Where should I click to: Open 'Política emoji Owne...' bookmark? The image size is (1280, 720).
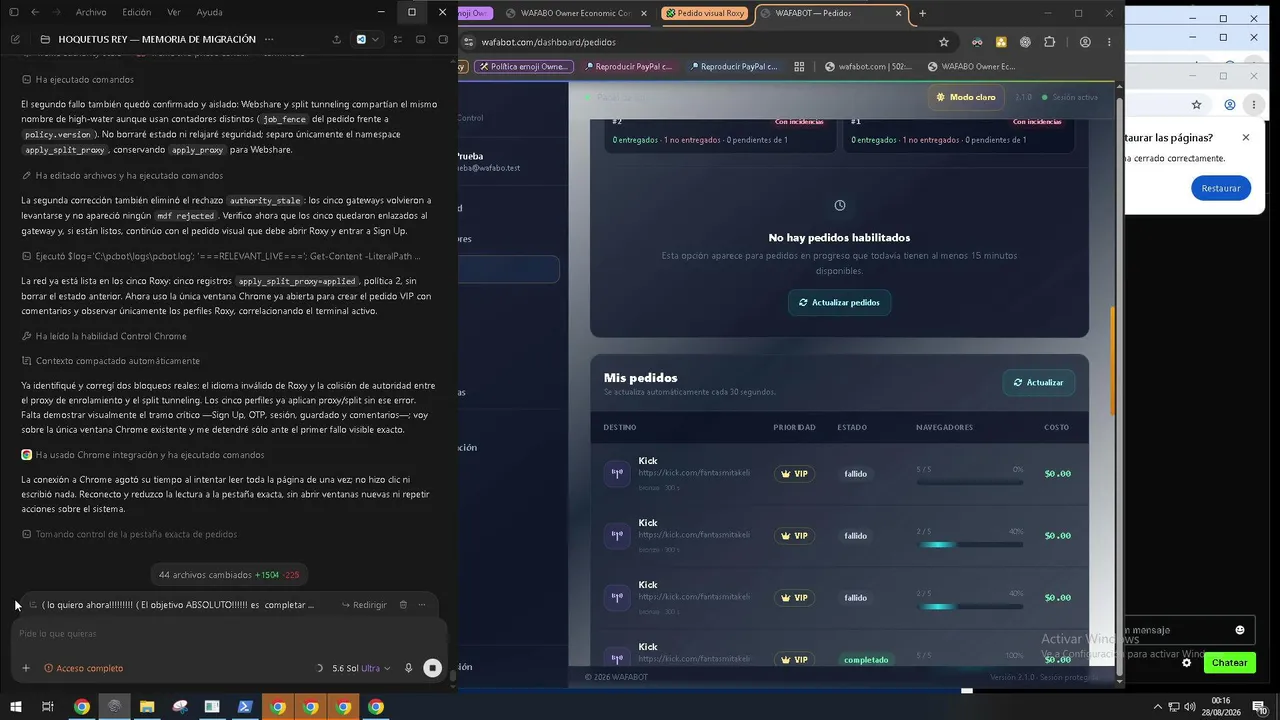point(523,67)
